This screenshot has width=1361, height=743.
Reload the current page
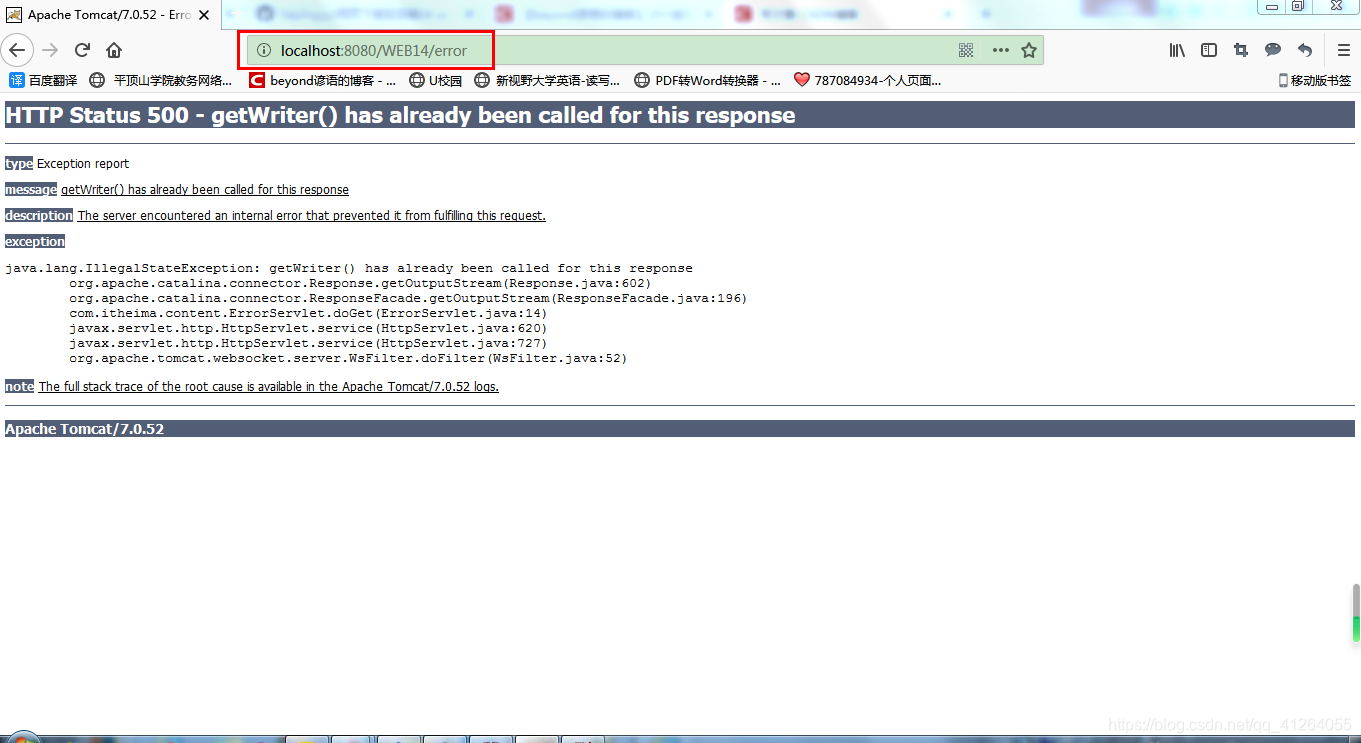pos(83,50)
